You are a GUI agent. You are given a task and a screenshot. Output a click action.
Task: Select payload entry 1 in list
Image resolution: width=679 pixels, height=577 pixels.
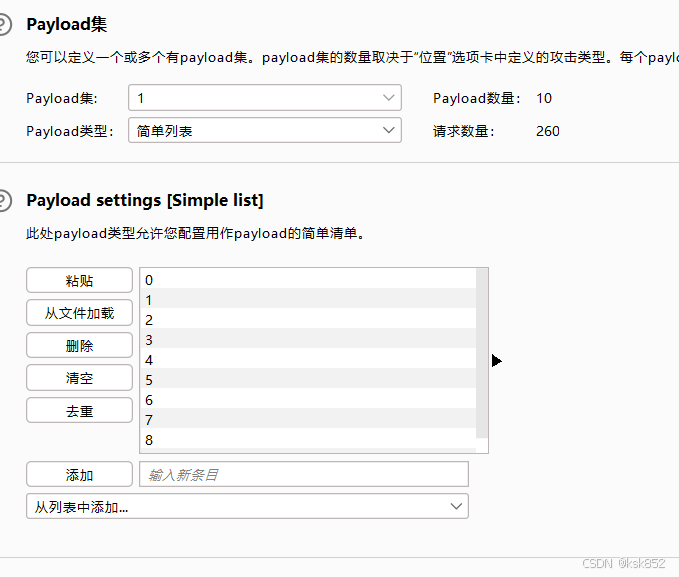(308, 298)
